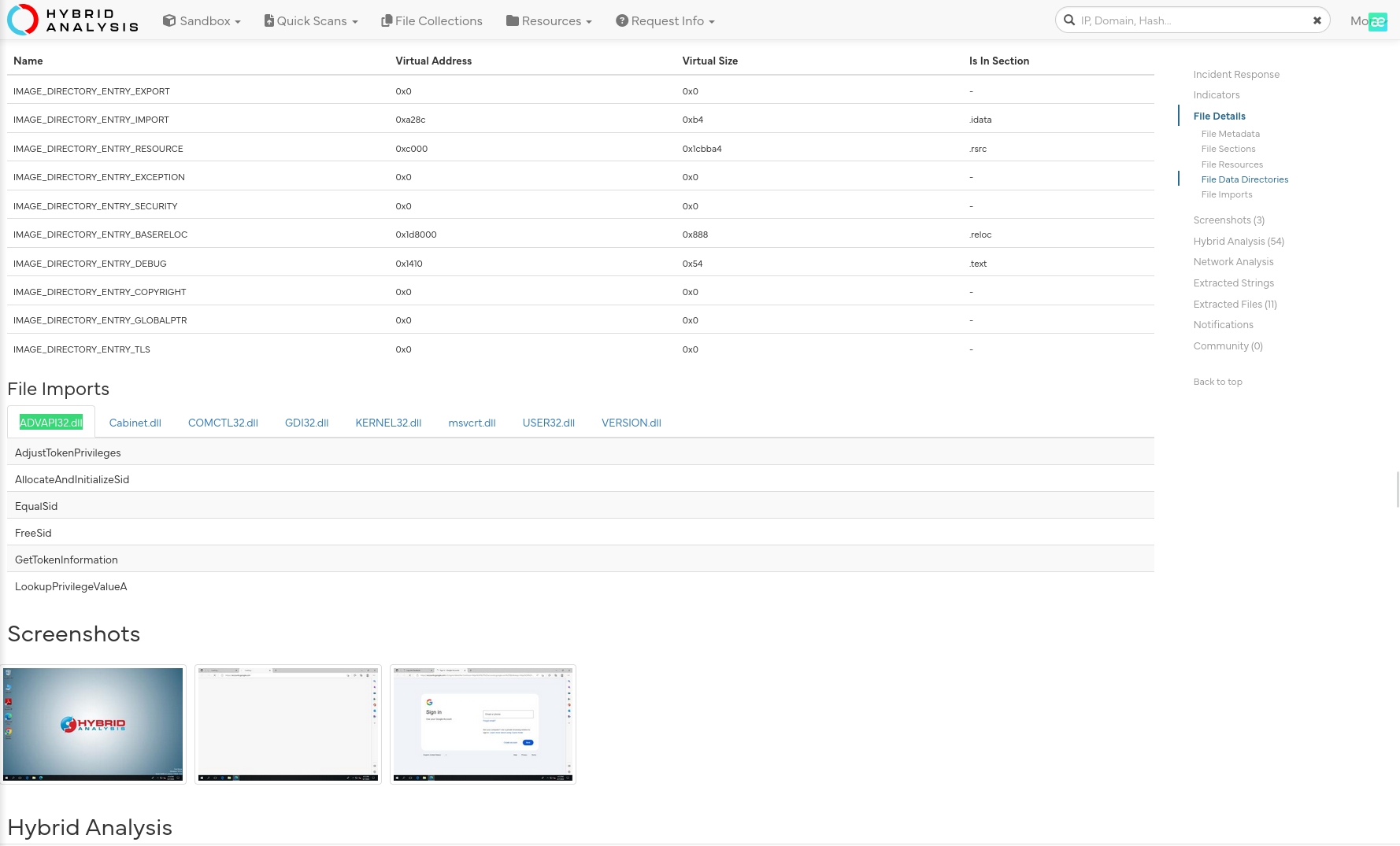Image resolution: width=1400 pixels, height=846 pixels.
Task: Clear the search field with X icon
Action: click(1317, 20)
